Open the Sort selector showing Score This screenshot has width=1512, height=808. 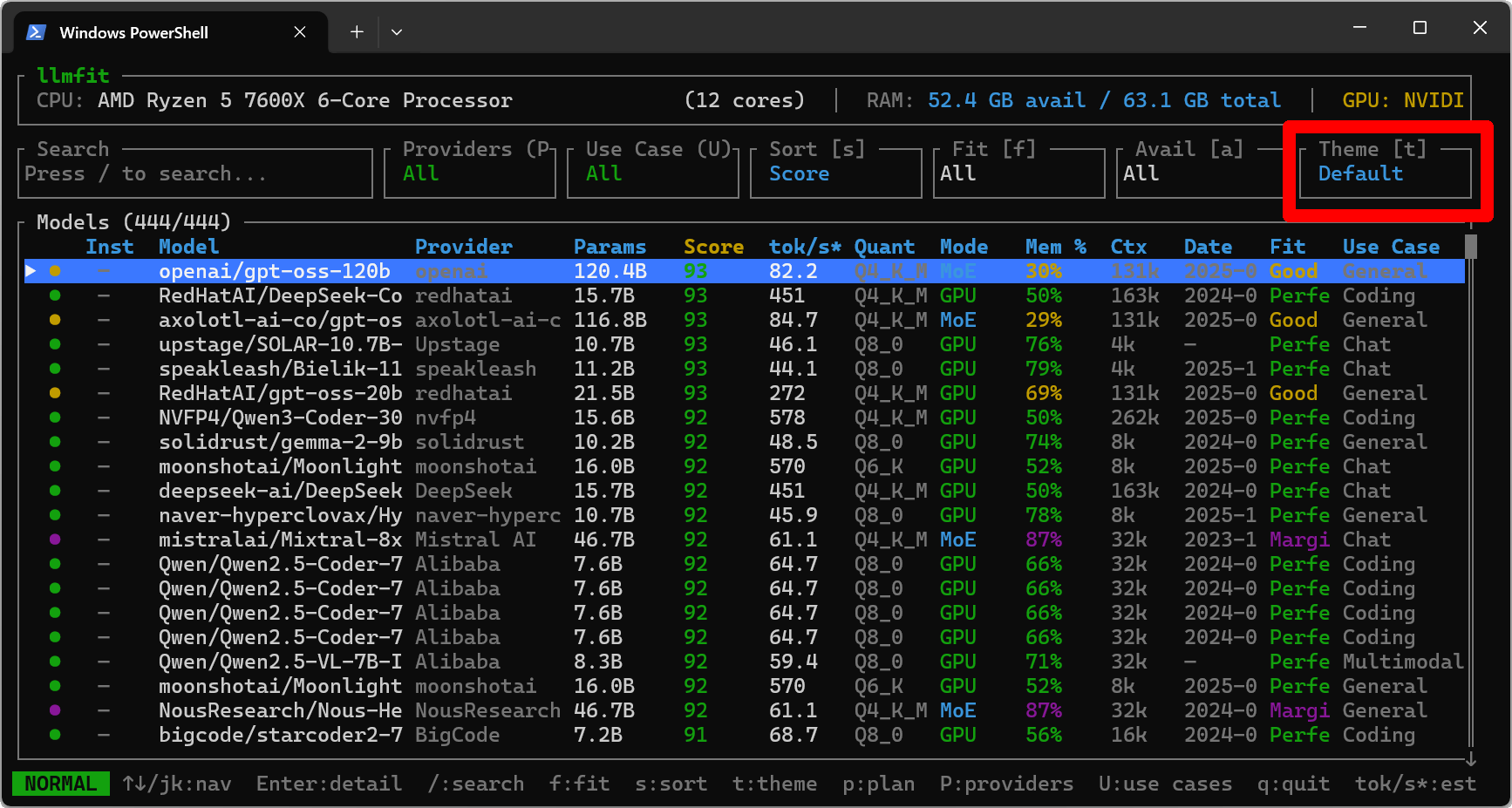799,173
